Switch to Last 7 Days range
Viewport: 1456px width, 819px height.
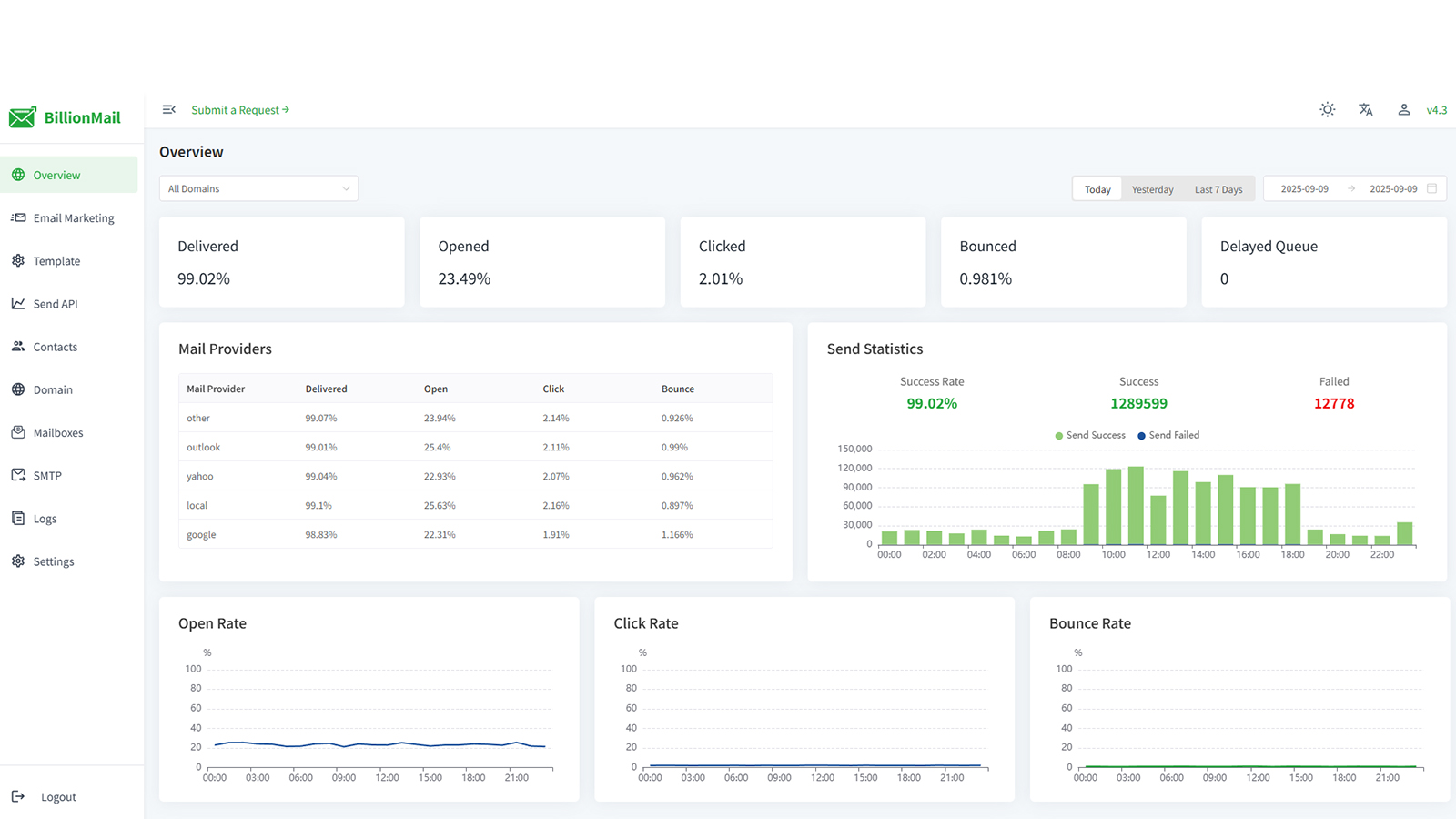tap(1218, 189)
